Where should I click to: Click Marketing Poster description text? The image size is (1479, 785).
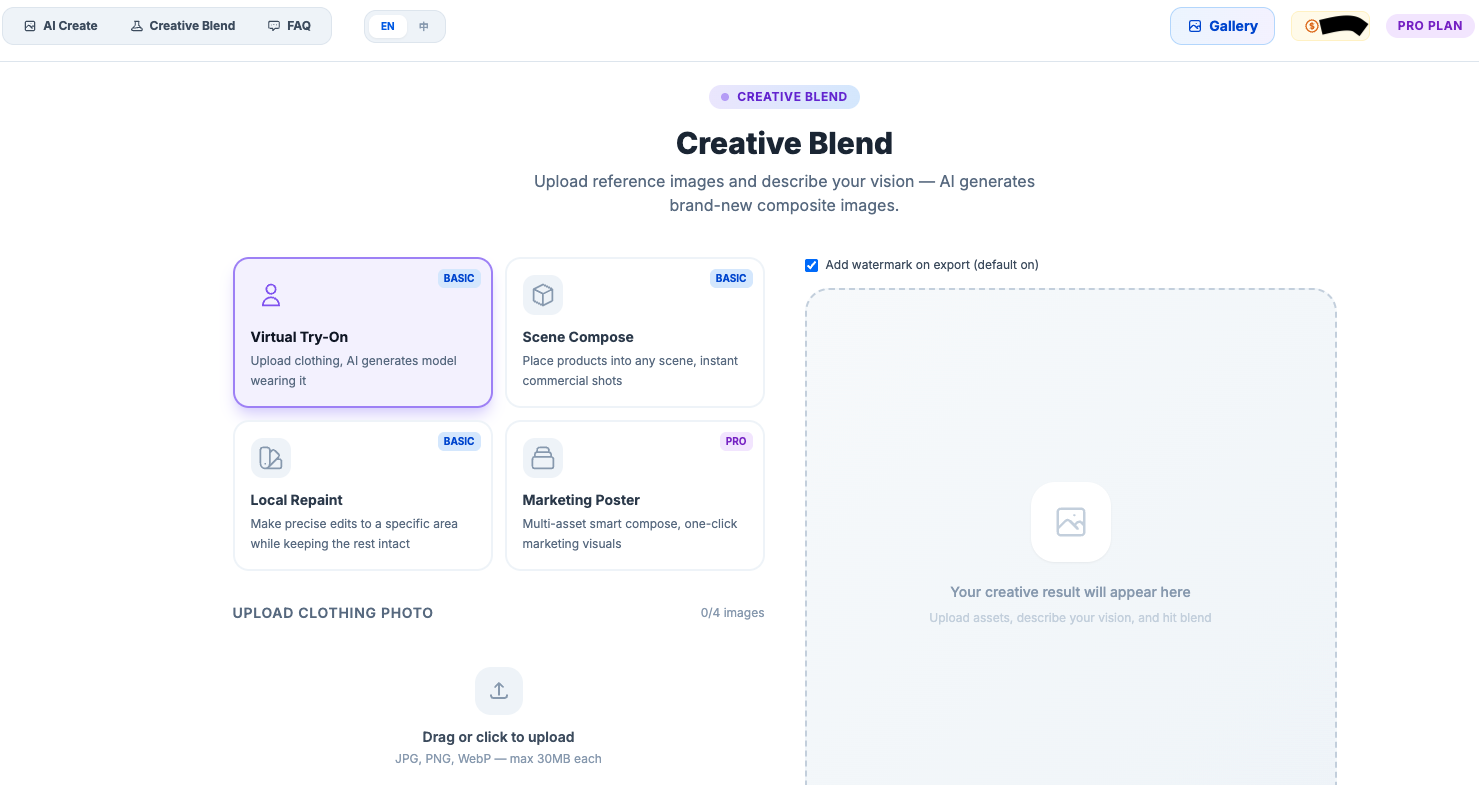click(630, 534)
